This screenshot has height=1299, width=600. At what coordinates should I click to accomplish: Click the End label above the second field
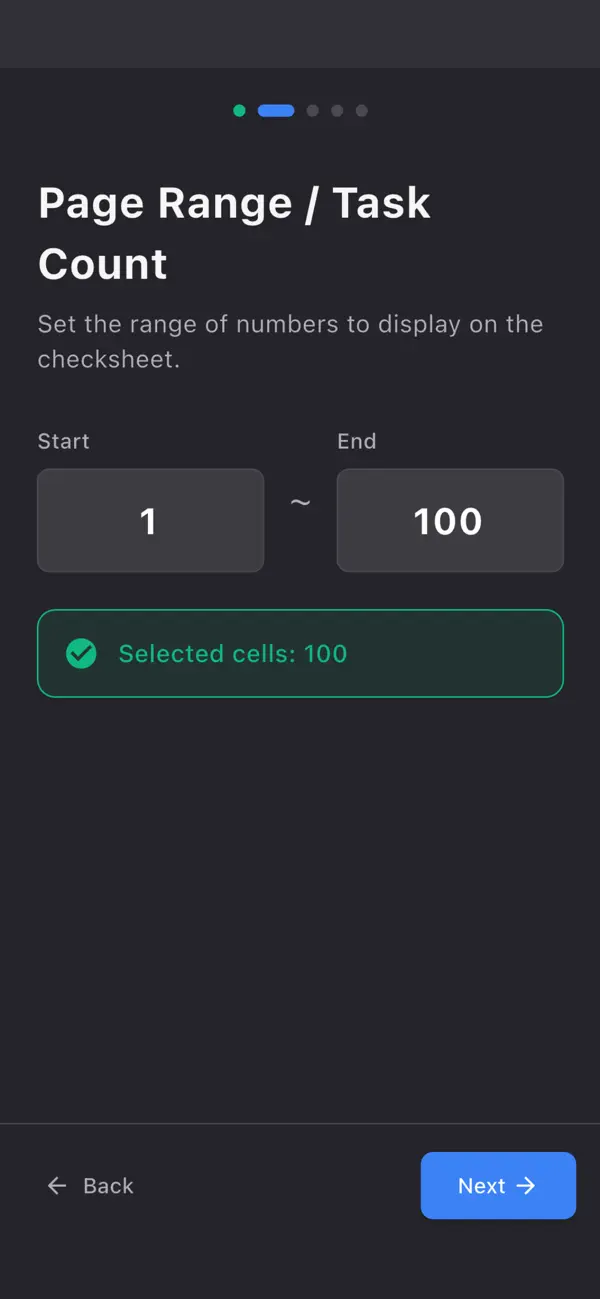click(357, 441)
